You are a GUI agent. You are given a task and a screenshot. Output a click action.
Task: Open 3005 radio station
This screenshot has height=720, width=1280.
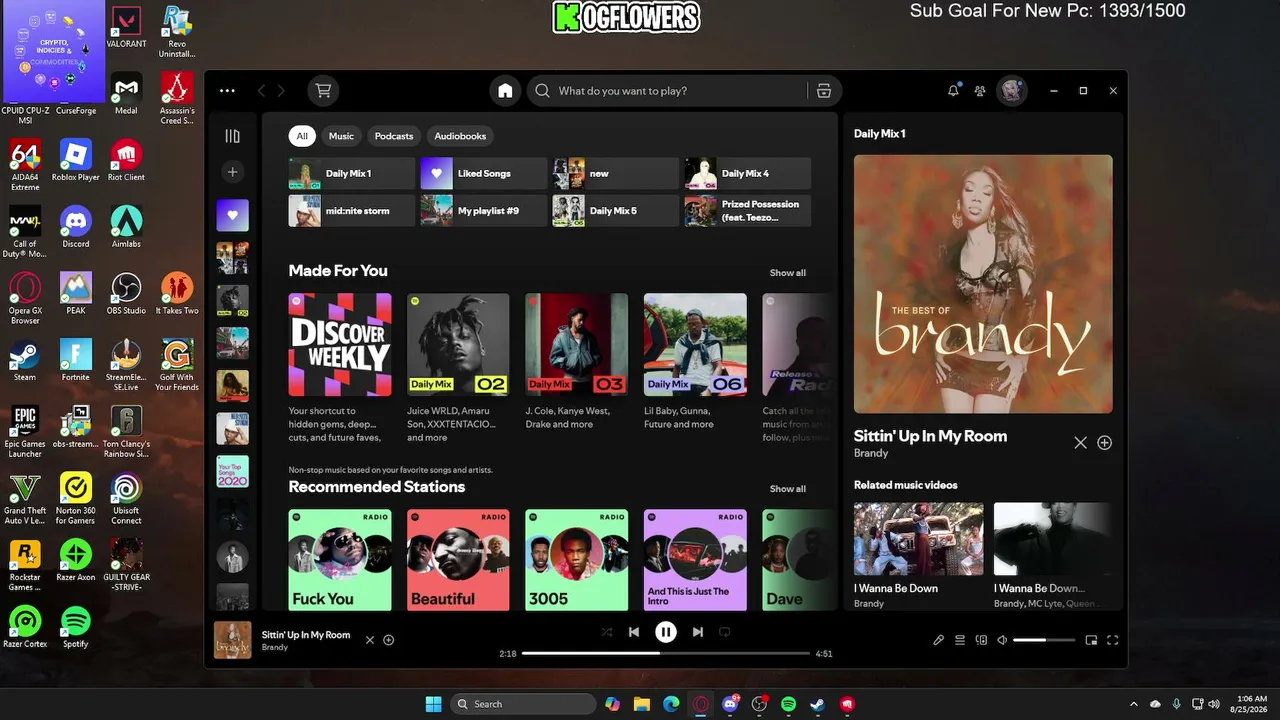(577, 559)
